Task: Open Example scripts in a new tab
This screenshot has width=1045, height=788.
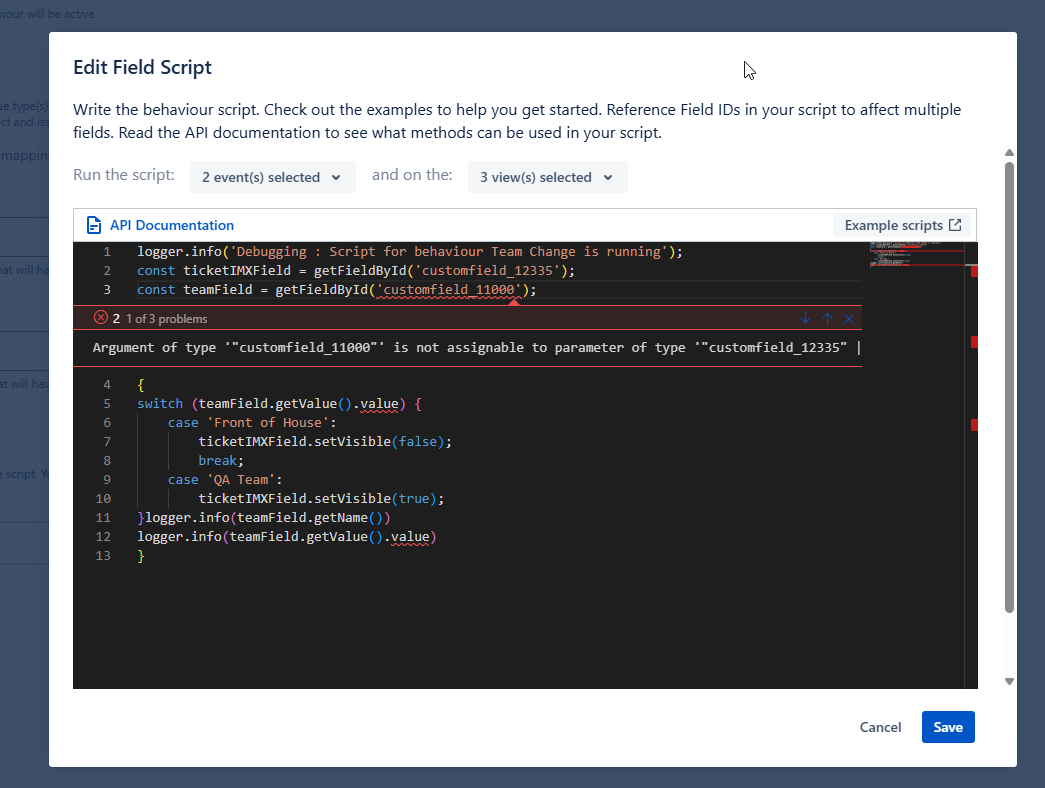Action: pos(901,225)
